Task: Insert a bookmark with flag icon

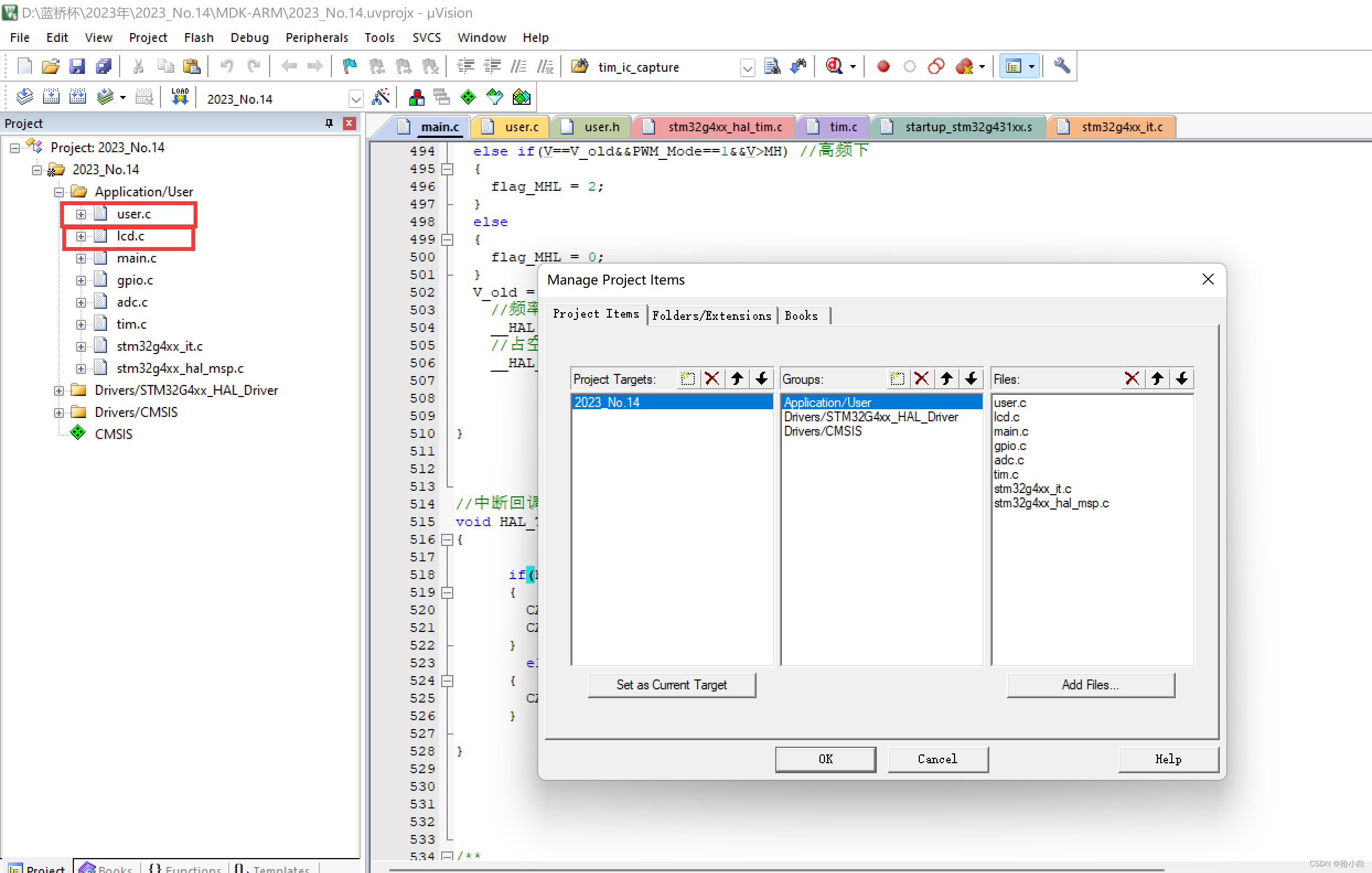Action: tap(350, 67)
